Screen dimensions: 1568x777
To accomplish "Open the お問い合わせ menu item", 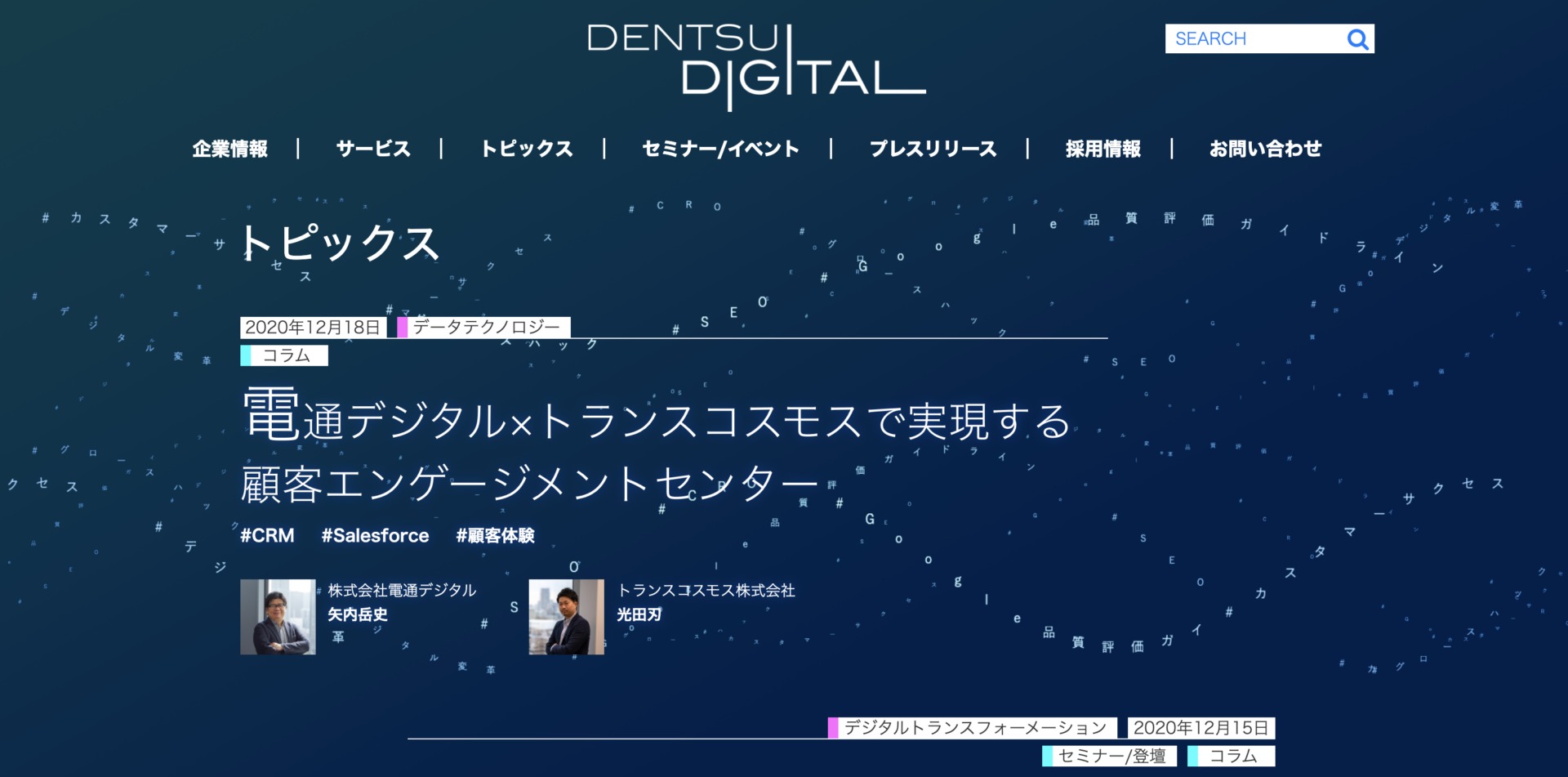I will click(x=1265, y=149).
